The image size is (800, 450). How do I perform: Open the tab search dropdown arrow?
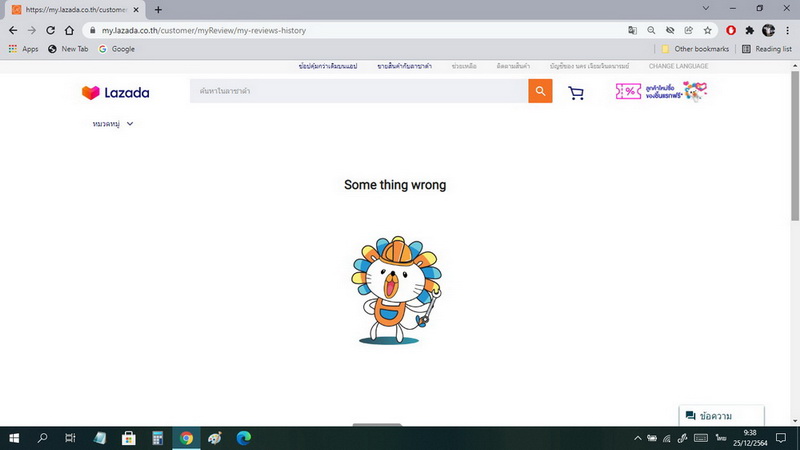(x=706, y=8)
